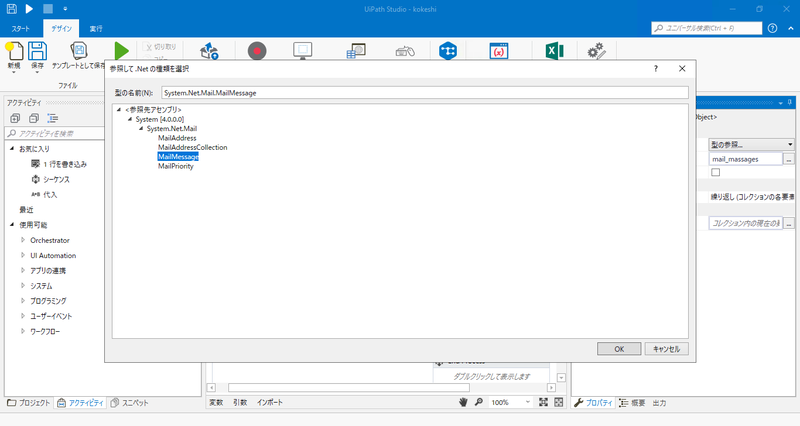This screenshot has height=426, width=800.
Task: Select MailAddress in the type tree
Action: click(177, 138)
